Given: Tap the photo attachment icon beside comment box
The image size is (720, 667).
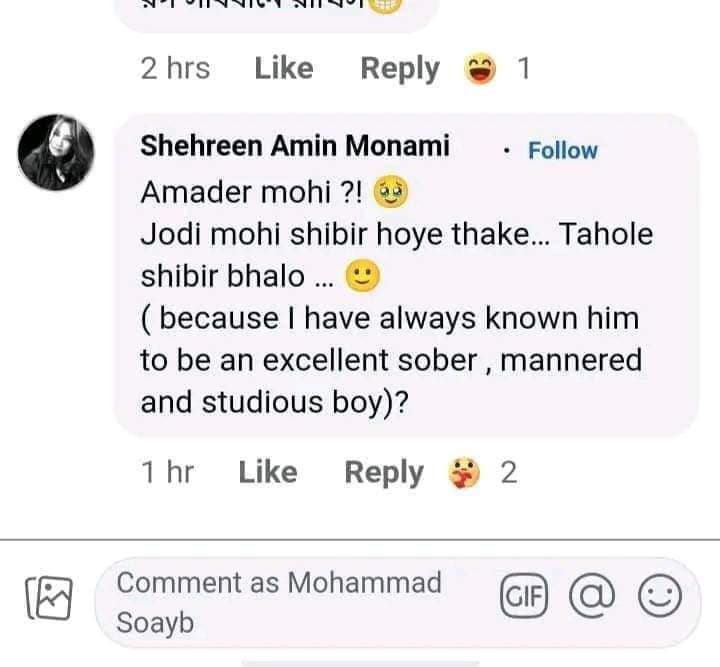Looking at the screenshot, I should coord(49,599).
